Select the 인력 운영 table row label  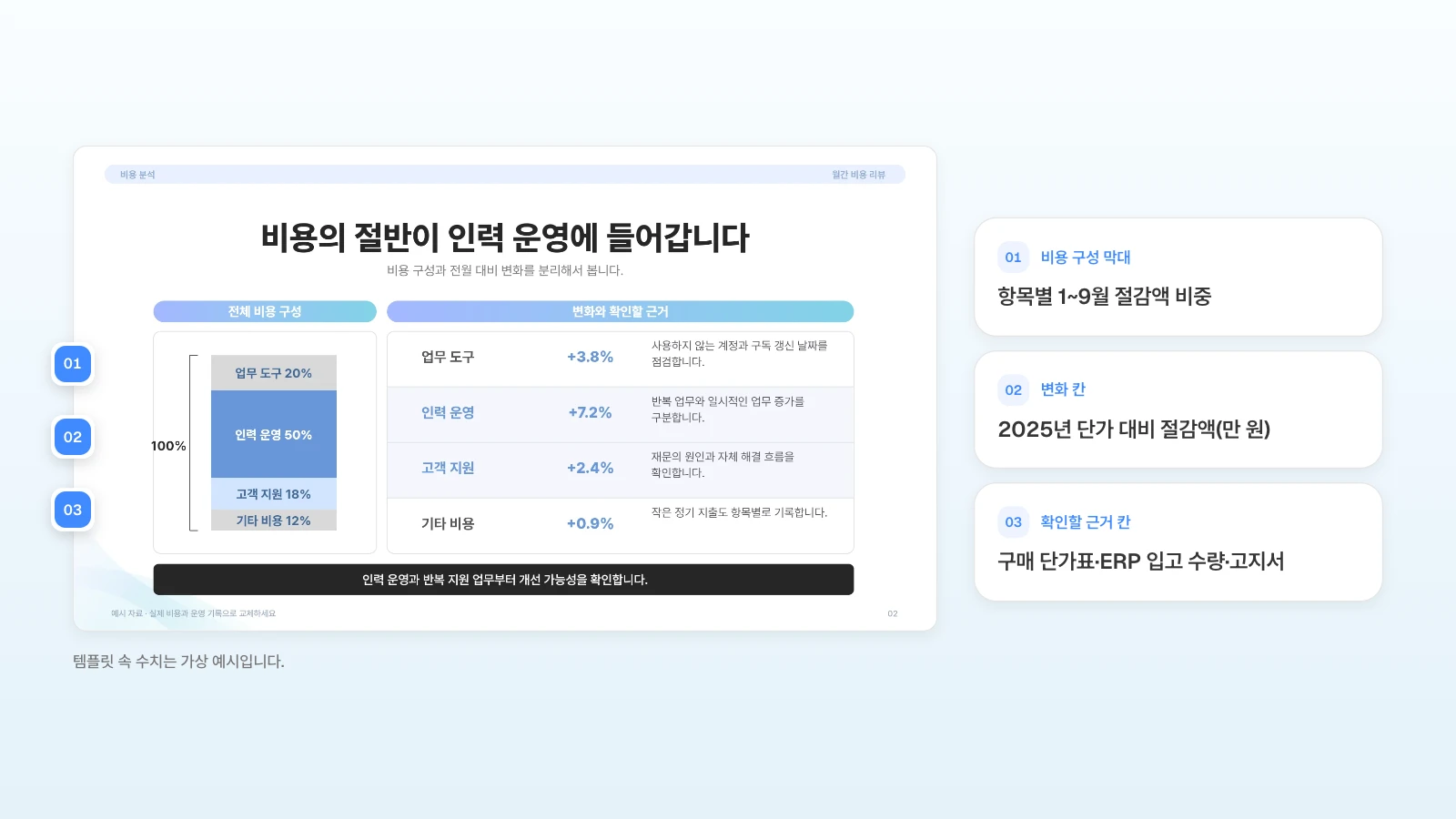pyautogui.click(x=448, y=412)
